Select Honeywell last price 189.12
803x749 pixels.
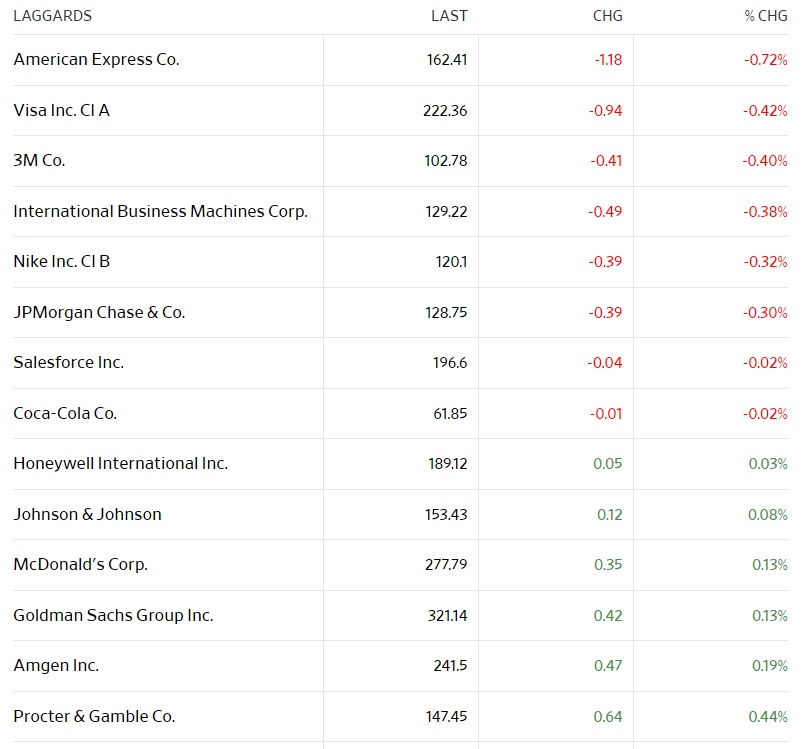coord(448,463)
